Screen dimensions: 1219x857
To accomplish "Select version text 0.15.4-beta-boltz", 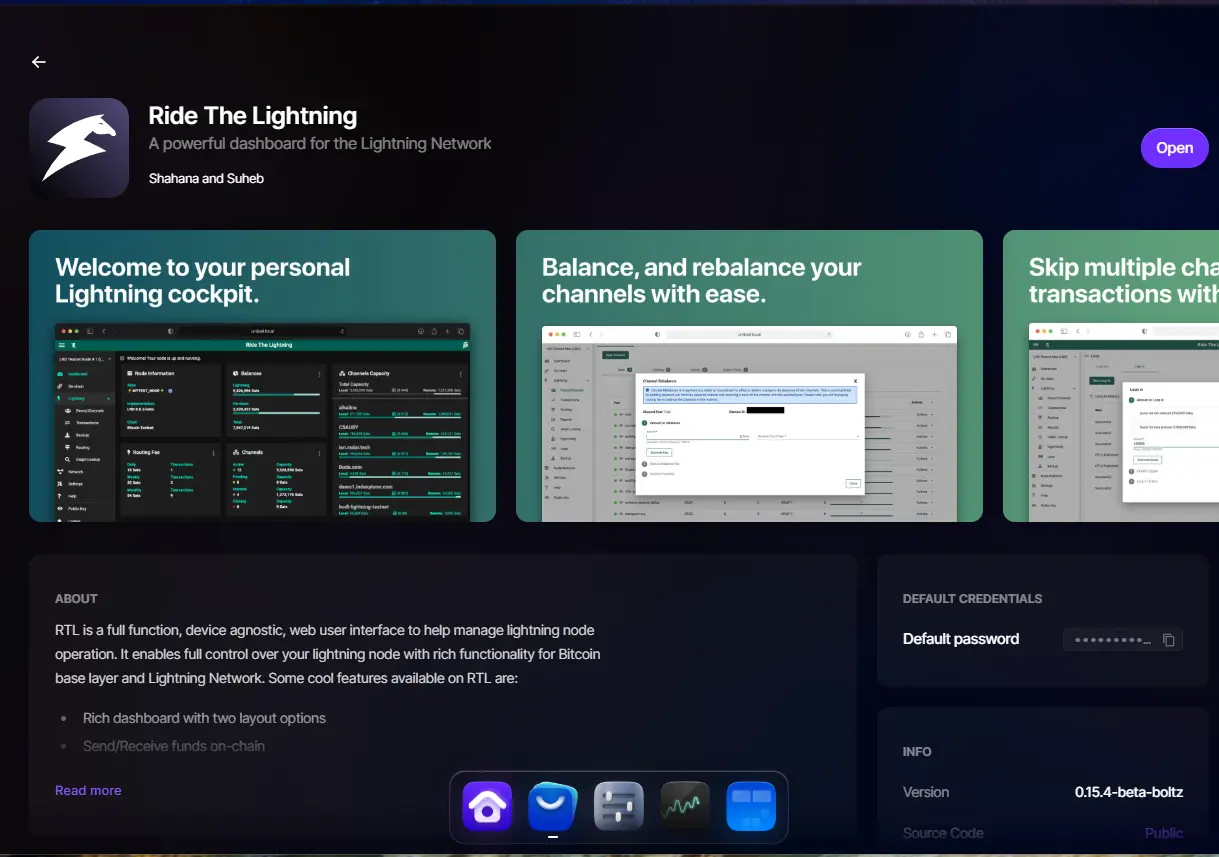I will (x=1129, y=792).
